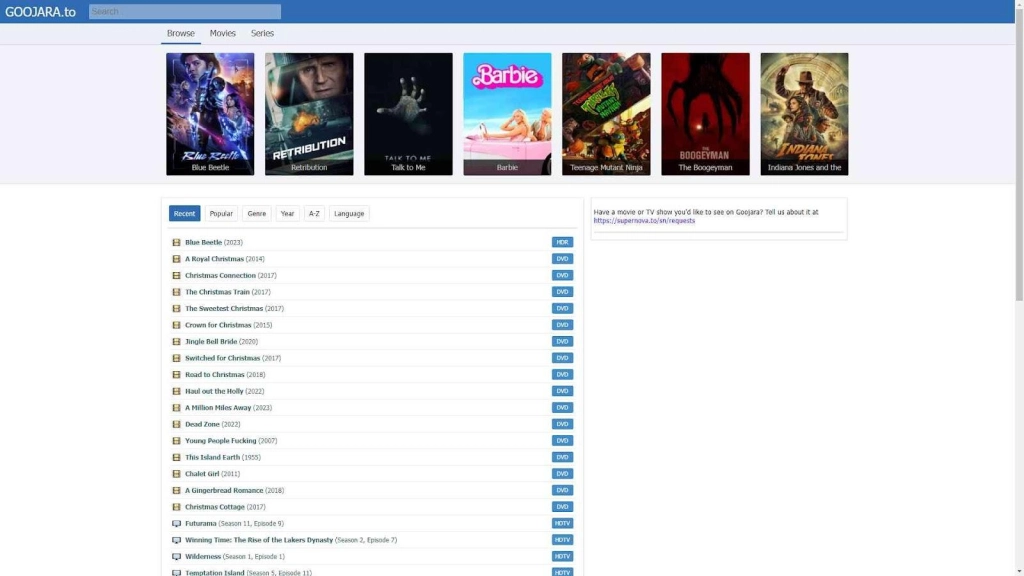Switch to the Series tab

(262, 32)
